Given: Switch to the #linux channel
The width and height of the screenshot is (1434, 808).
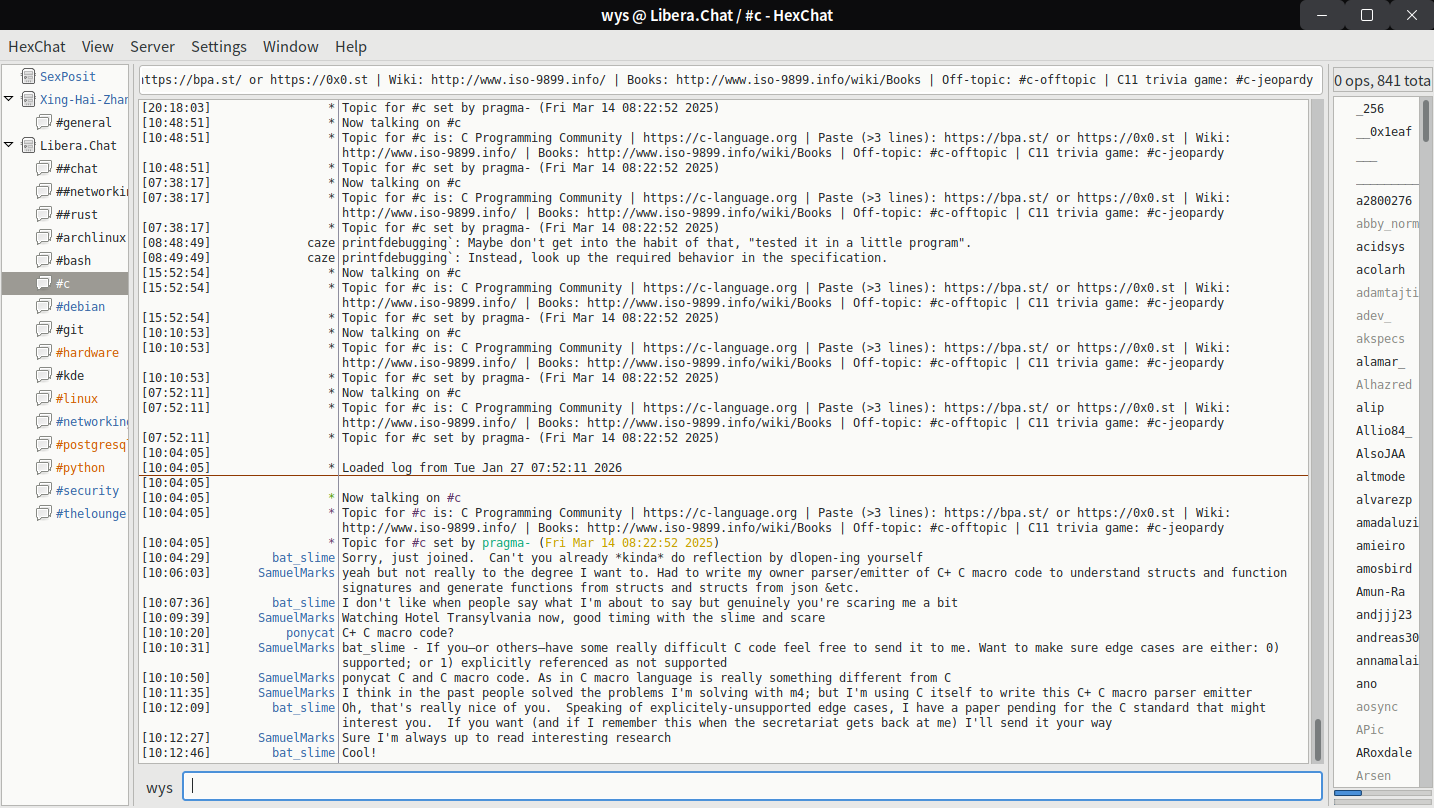Looking at the screenshot, I should (77, 398).
